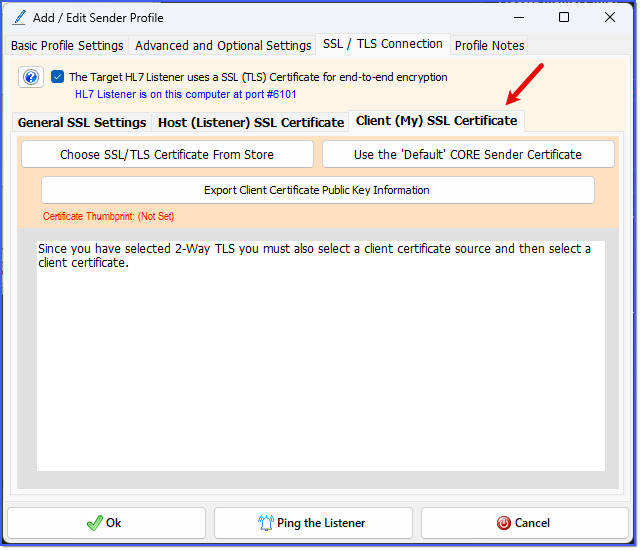Screen dimensions: 640x550
Task: Open the blue question mark help icon
Action: [31, 77]
